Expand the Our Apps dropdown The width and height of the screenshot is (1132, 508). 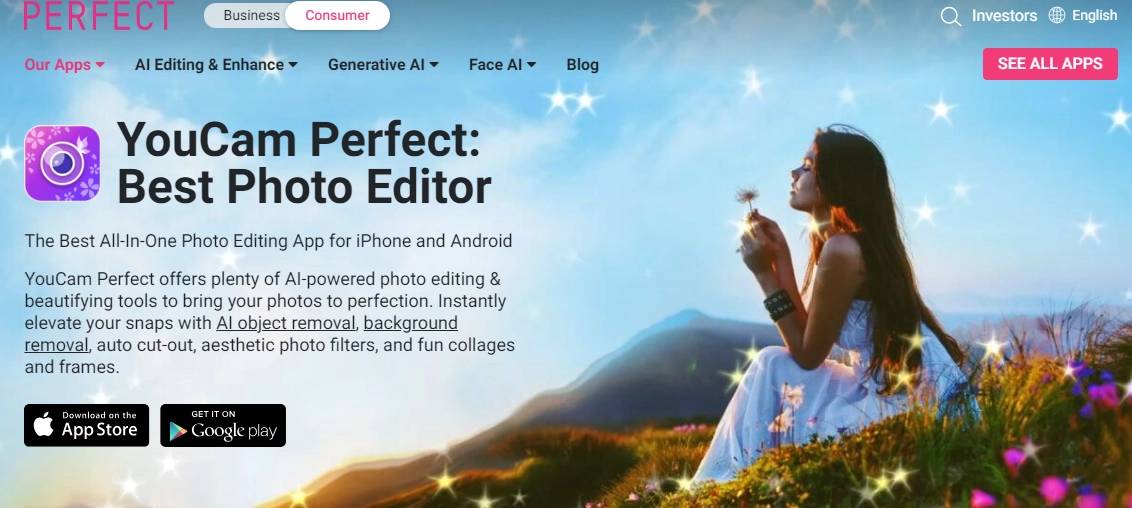64,64
